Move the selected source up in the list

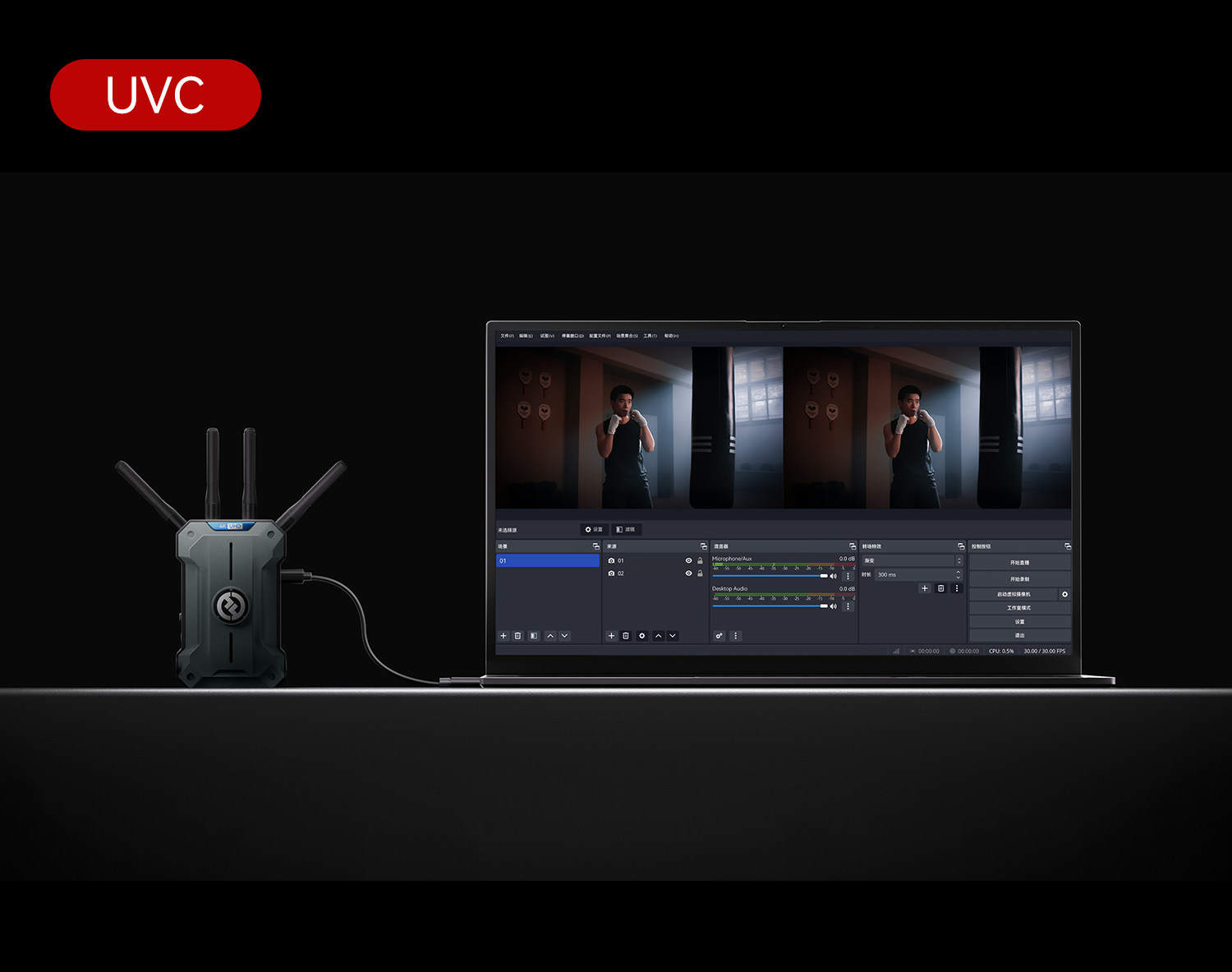tap(658, 636)
